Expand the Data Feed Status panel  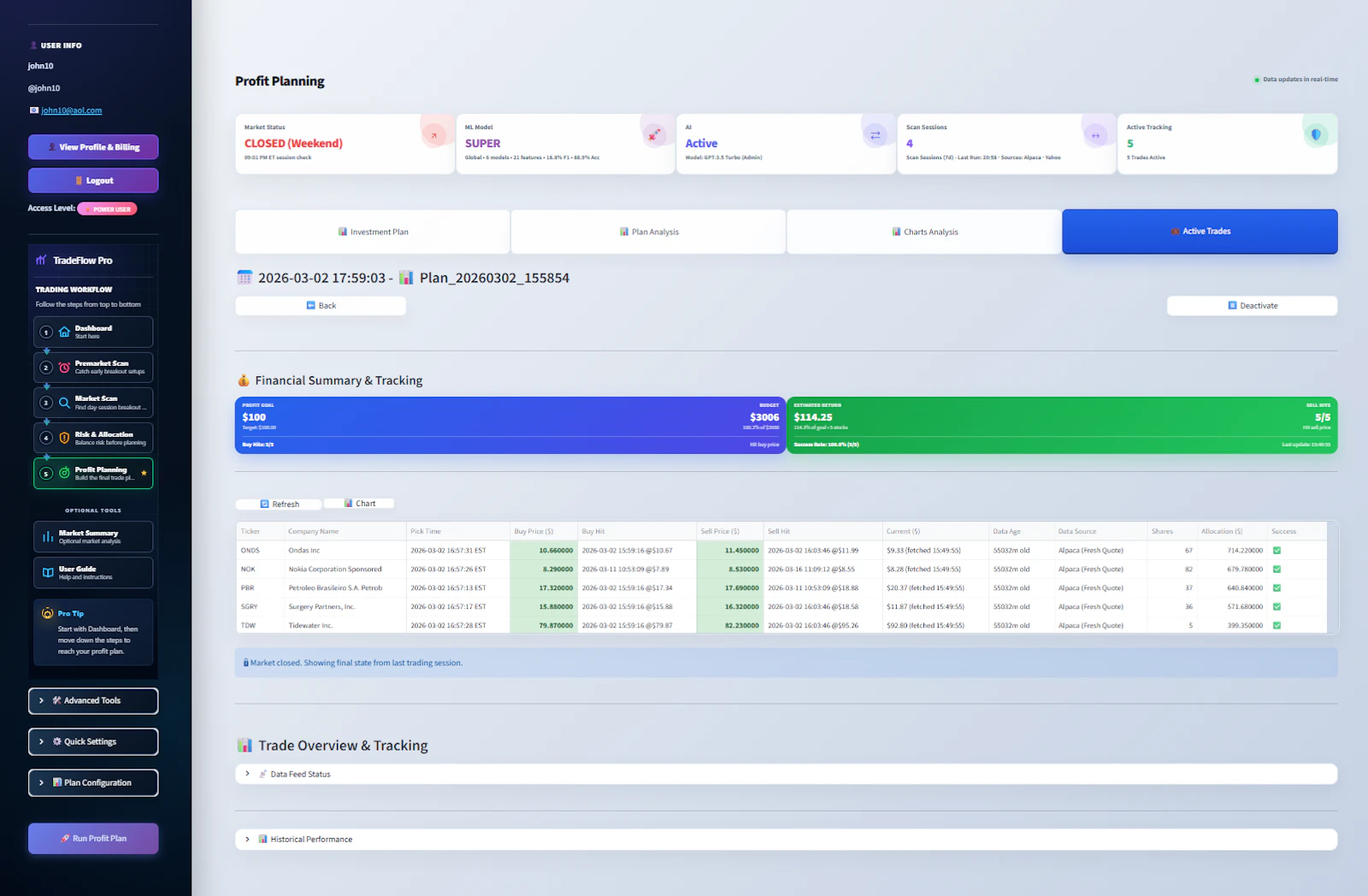pyautogui.click(x=786, y=775)
